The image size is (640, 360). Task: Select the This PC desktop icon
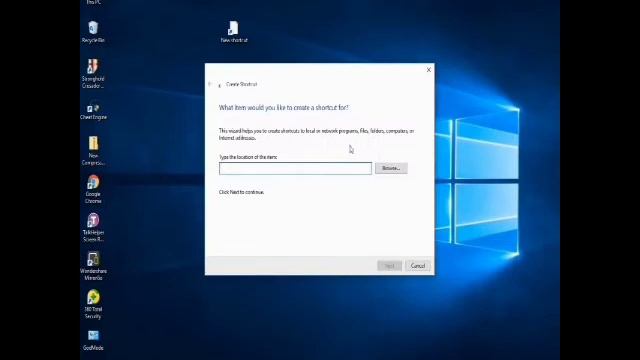click(x=93, y=2)
